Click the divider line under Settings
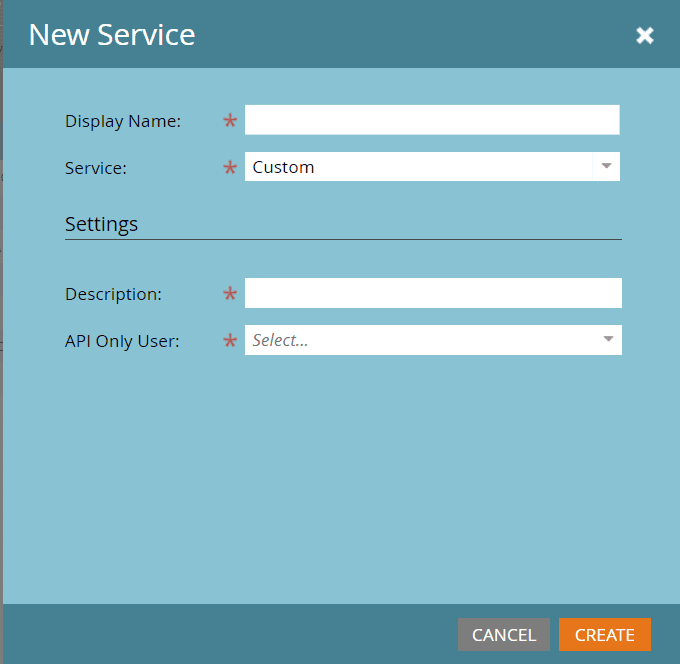The width and height of the screenshot is (680, 664). [x=343, y=240]
